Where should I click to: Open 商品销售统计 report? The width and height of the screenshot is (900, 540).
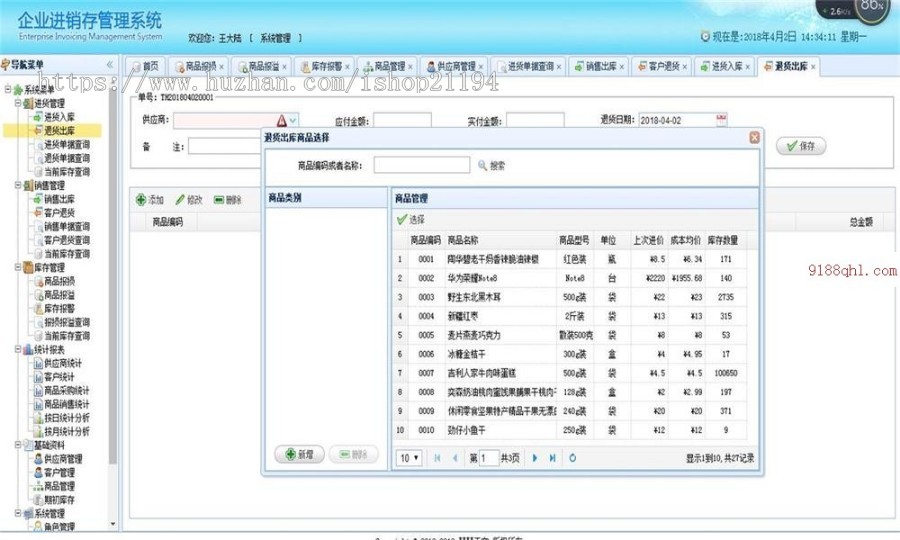pos(67,405)
